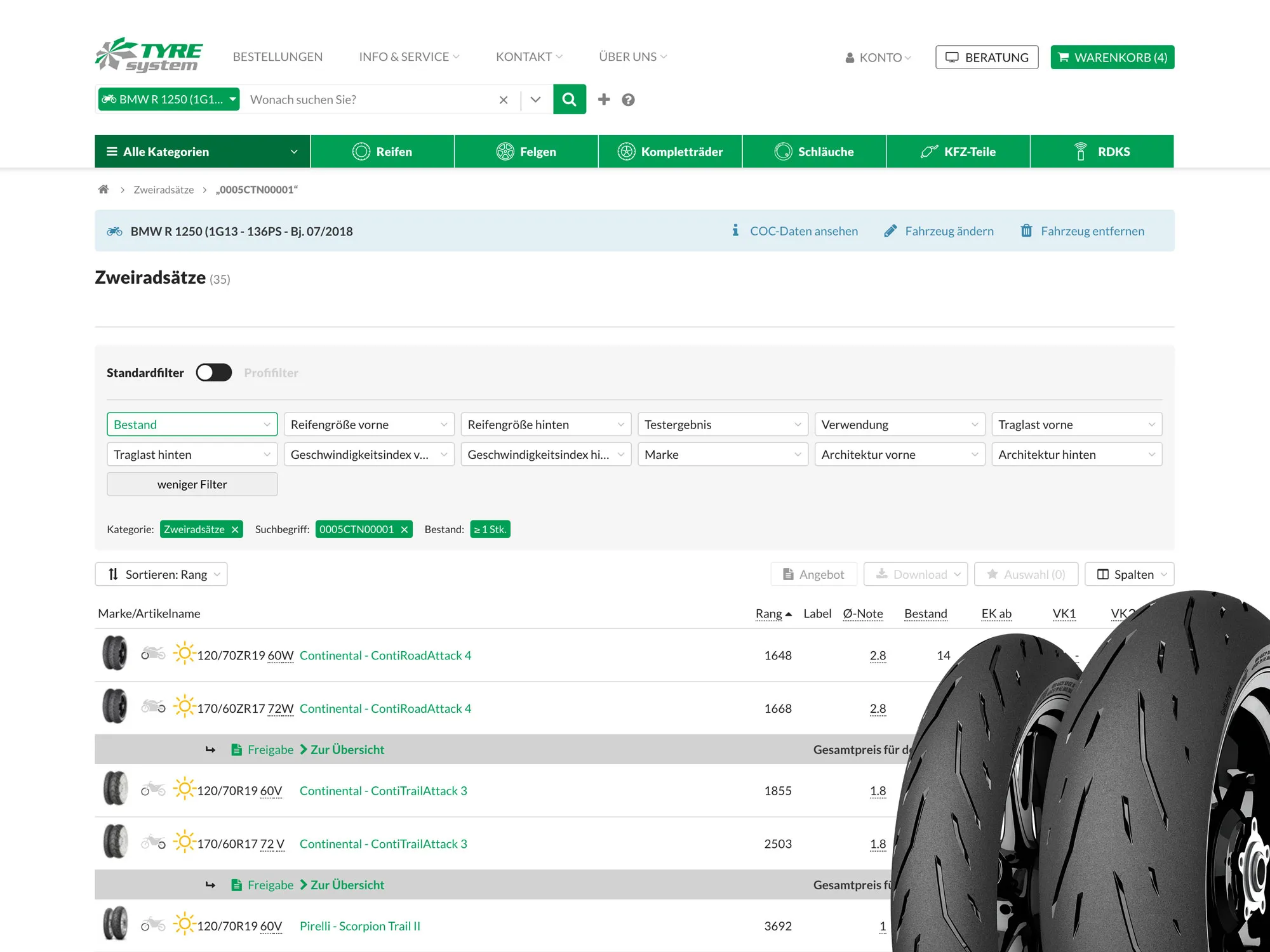Expand the Alle Kategorien menu
Viewport: 1270px width, 952px height.
(x=203, y=152)
